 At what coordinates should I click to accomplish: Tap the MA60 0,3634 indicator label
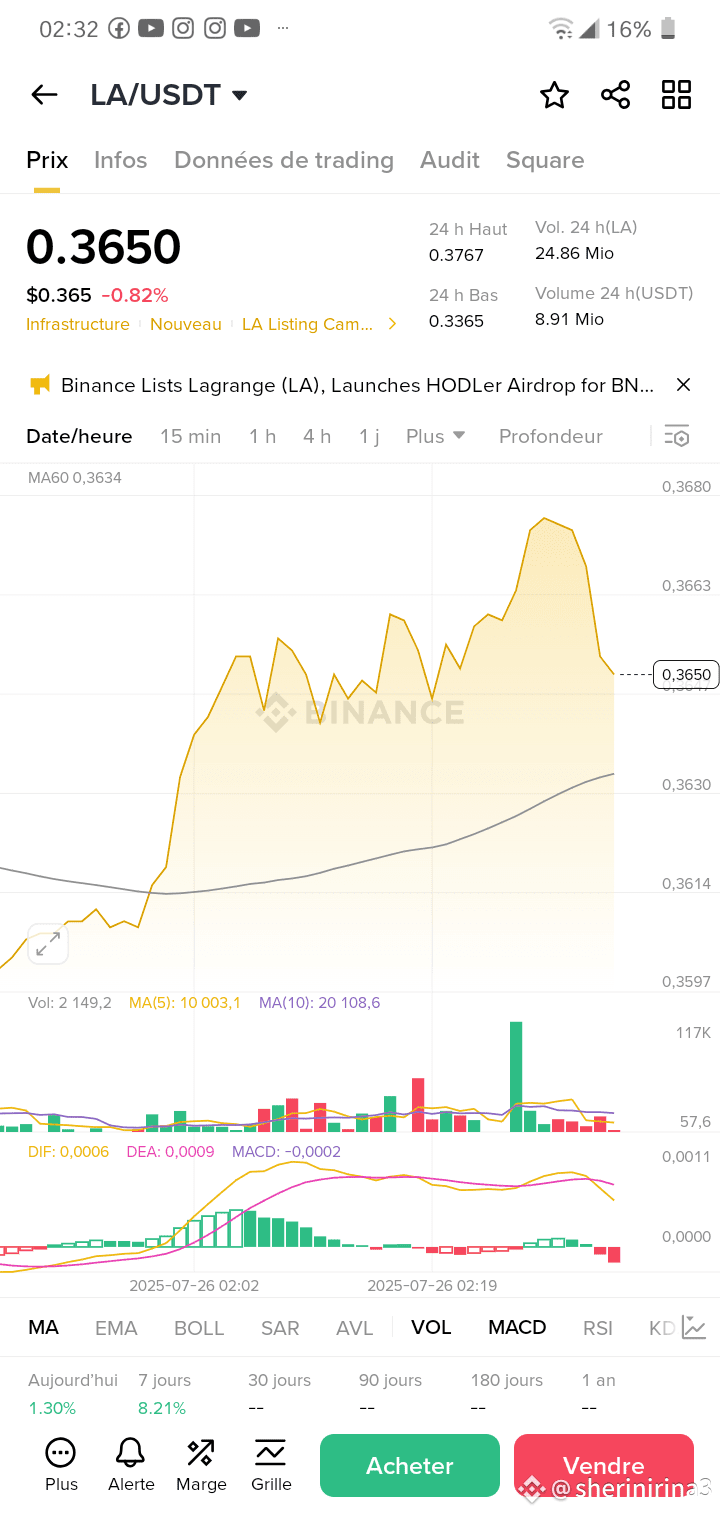point(75,478)
